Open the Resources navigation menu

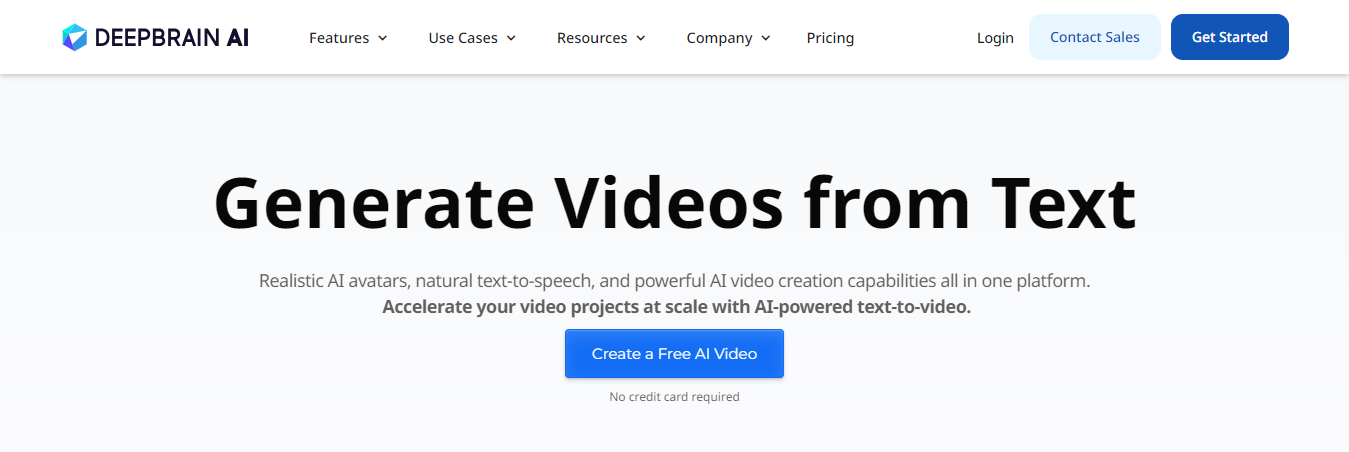(592, 38)
